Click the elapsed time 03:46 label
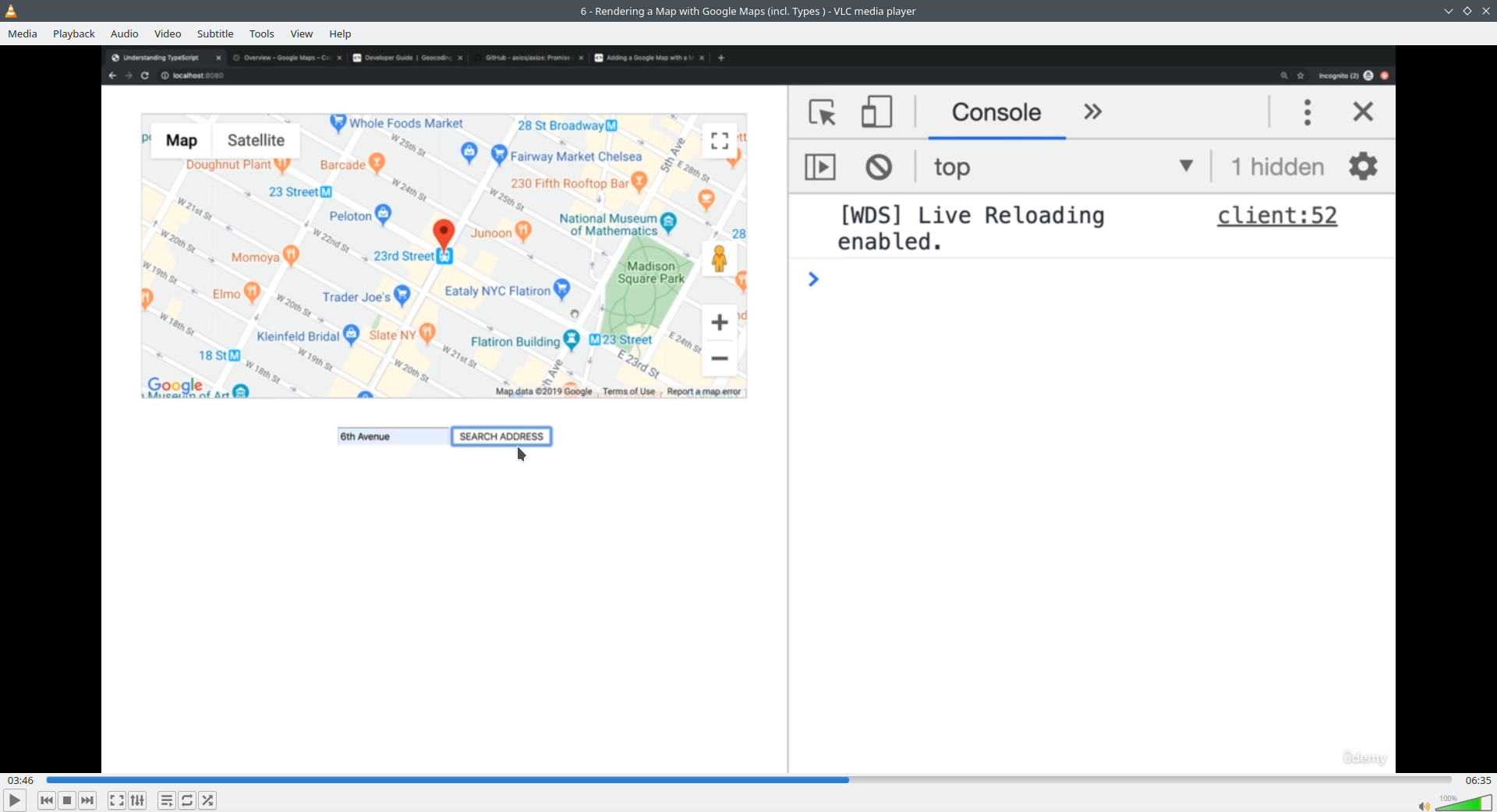The image size is (1497, 812). (21, 780)
